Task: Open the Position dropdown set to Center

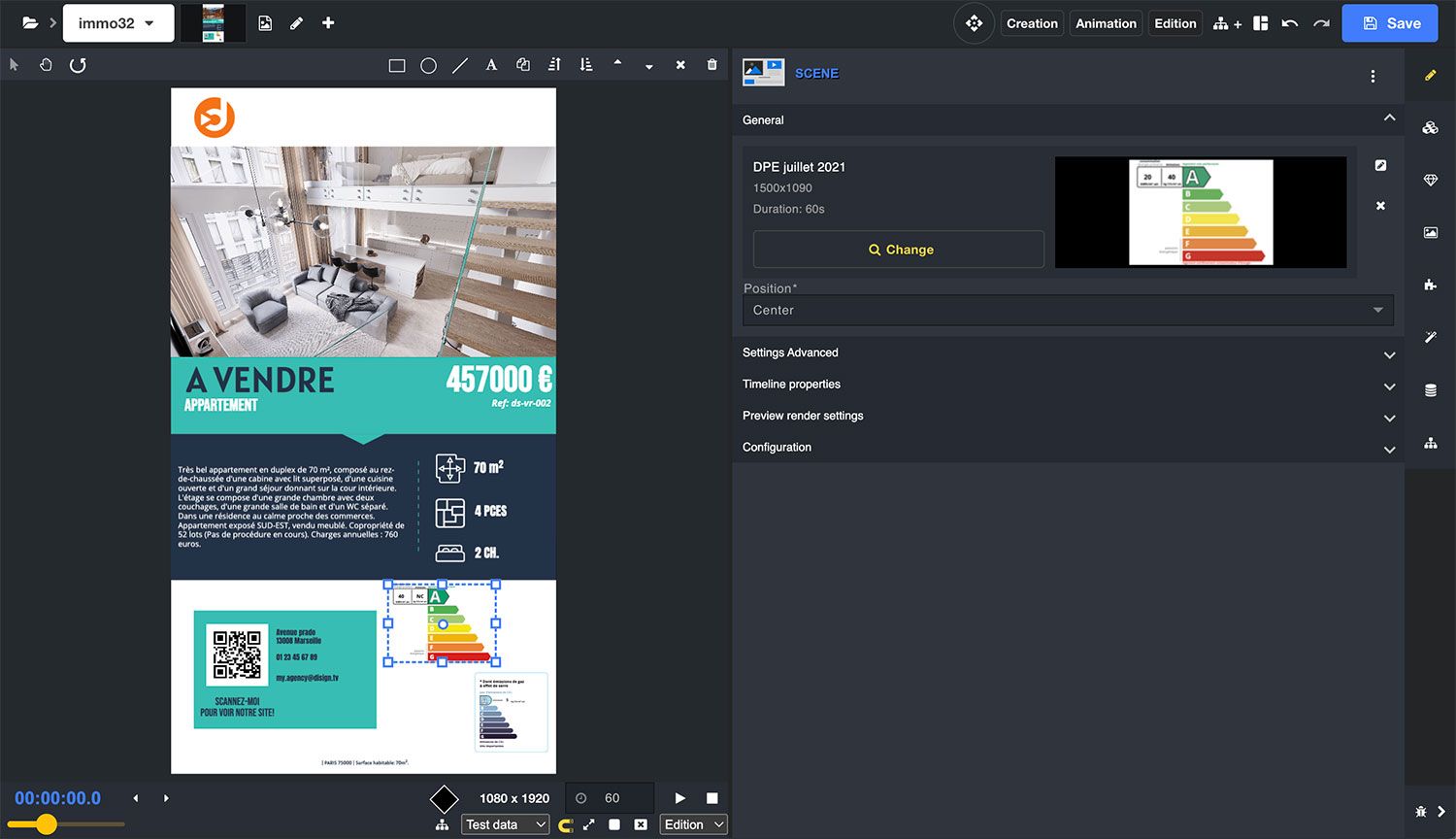Action: (1067, 310)
